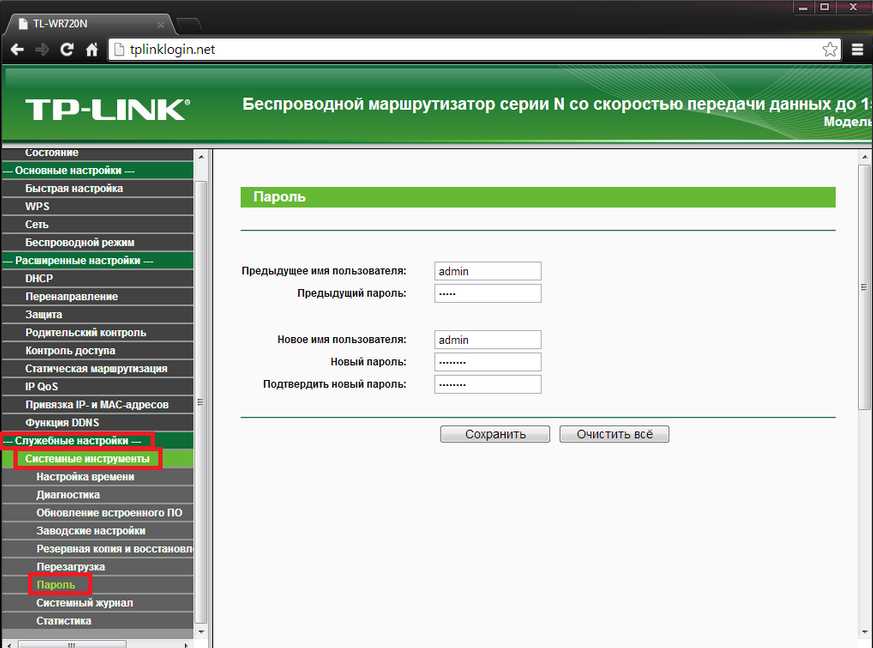This screenshot has width=873, height=648.
Task: Click the tplinklogin.net address bar
Action: [473, 50]
